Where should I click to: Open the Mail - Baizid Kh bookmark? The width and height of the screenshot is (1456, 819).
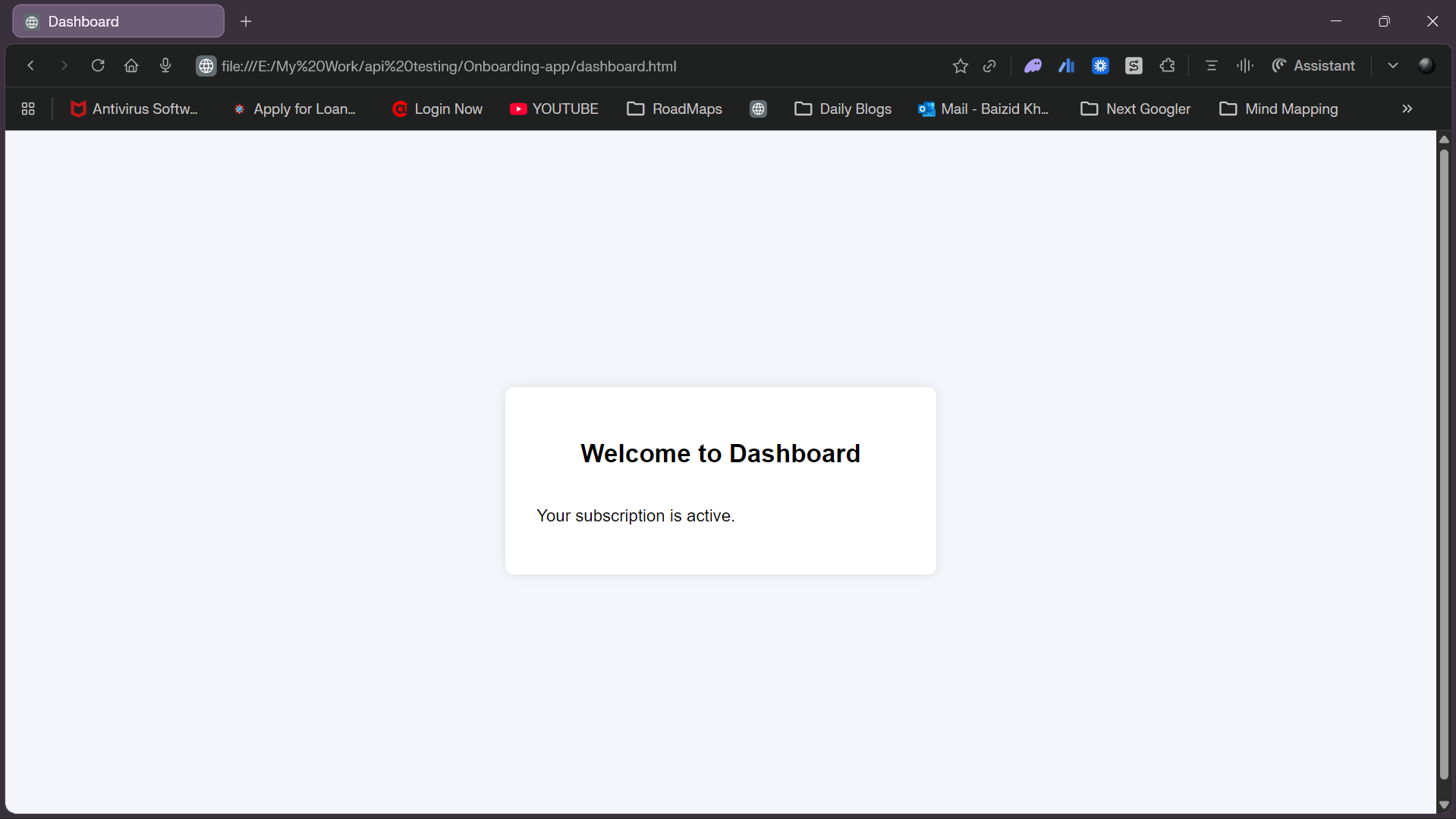pos(984,109)
